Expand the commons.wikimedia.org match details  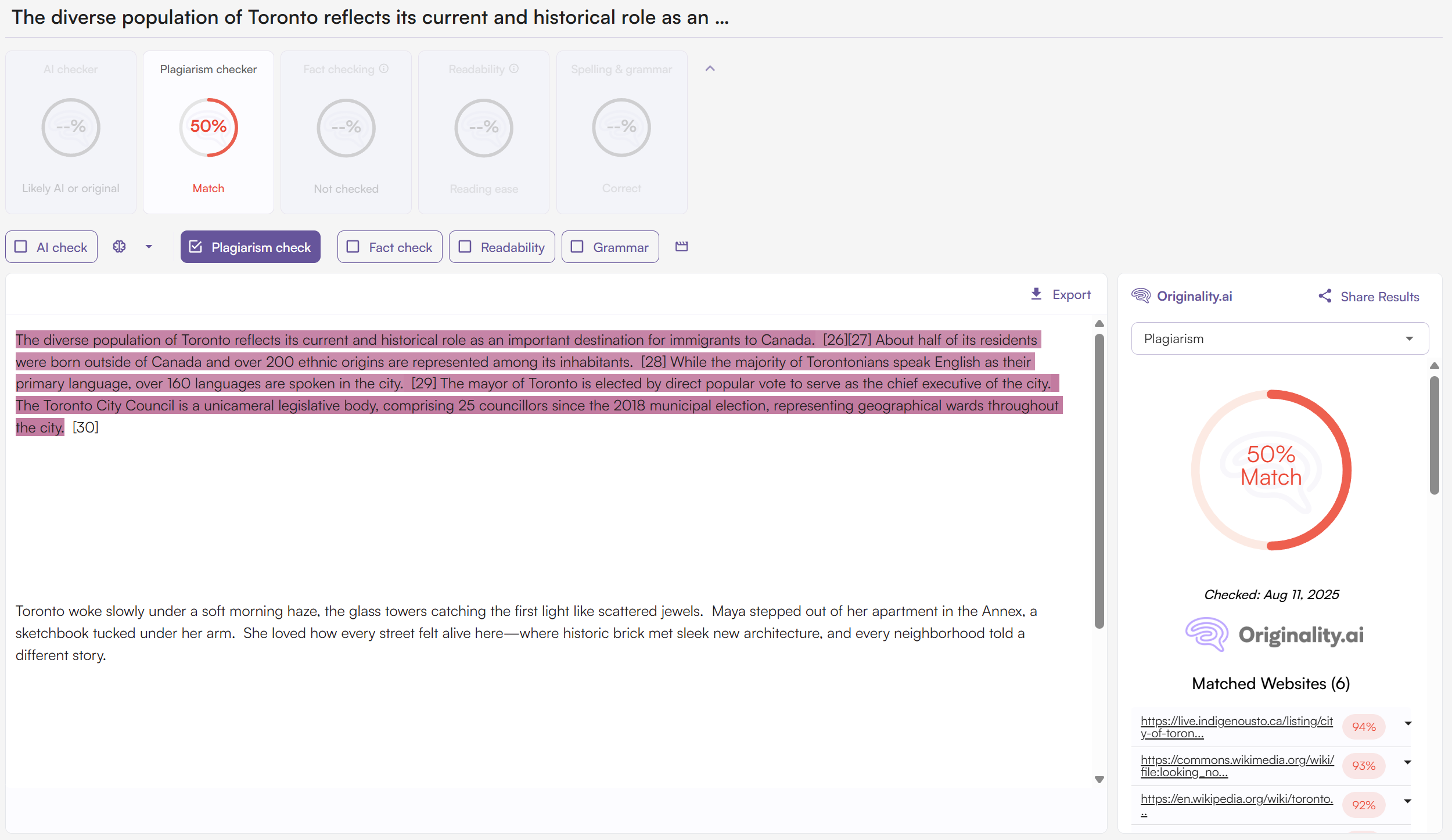click(1408, 762)
